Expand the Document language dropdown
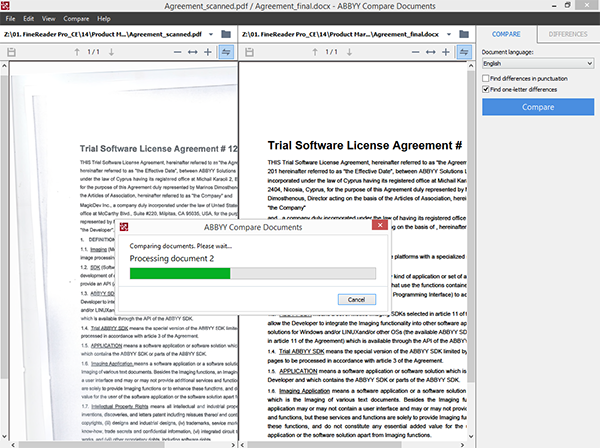600x448 pixels. (x=538, y=64)
